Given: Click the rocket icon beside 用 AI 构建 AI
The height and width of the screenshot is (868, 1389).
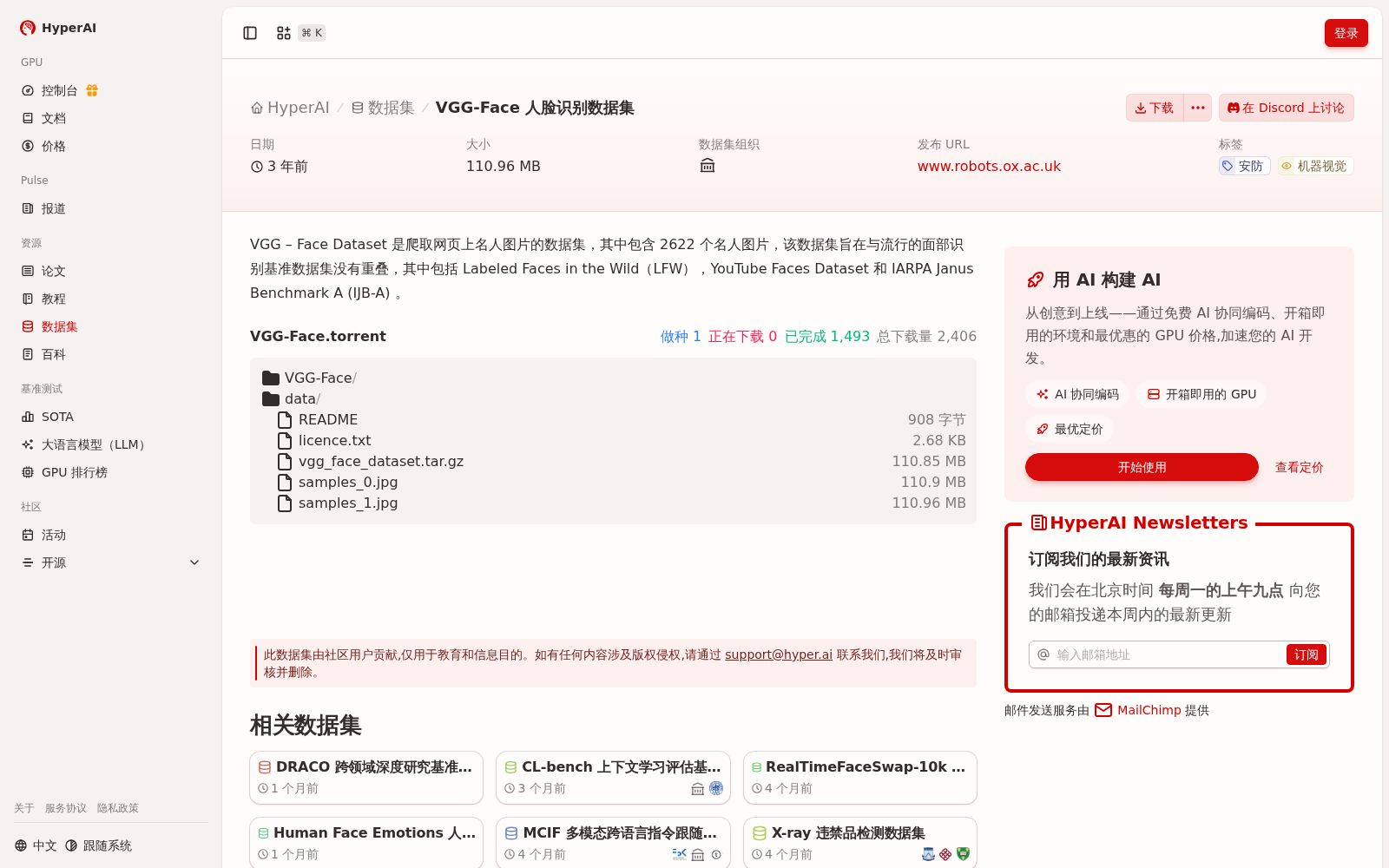Looking at the screenshot, I should (1035, 279).
